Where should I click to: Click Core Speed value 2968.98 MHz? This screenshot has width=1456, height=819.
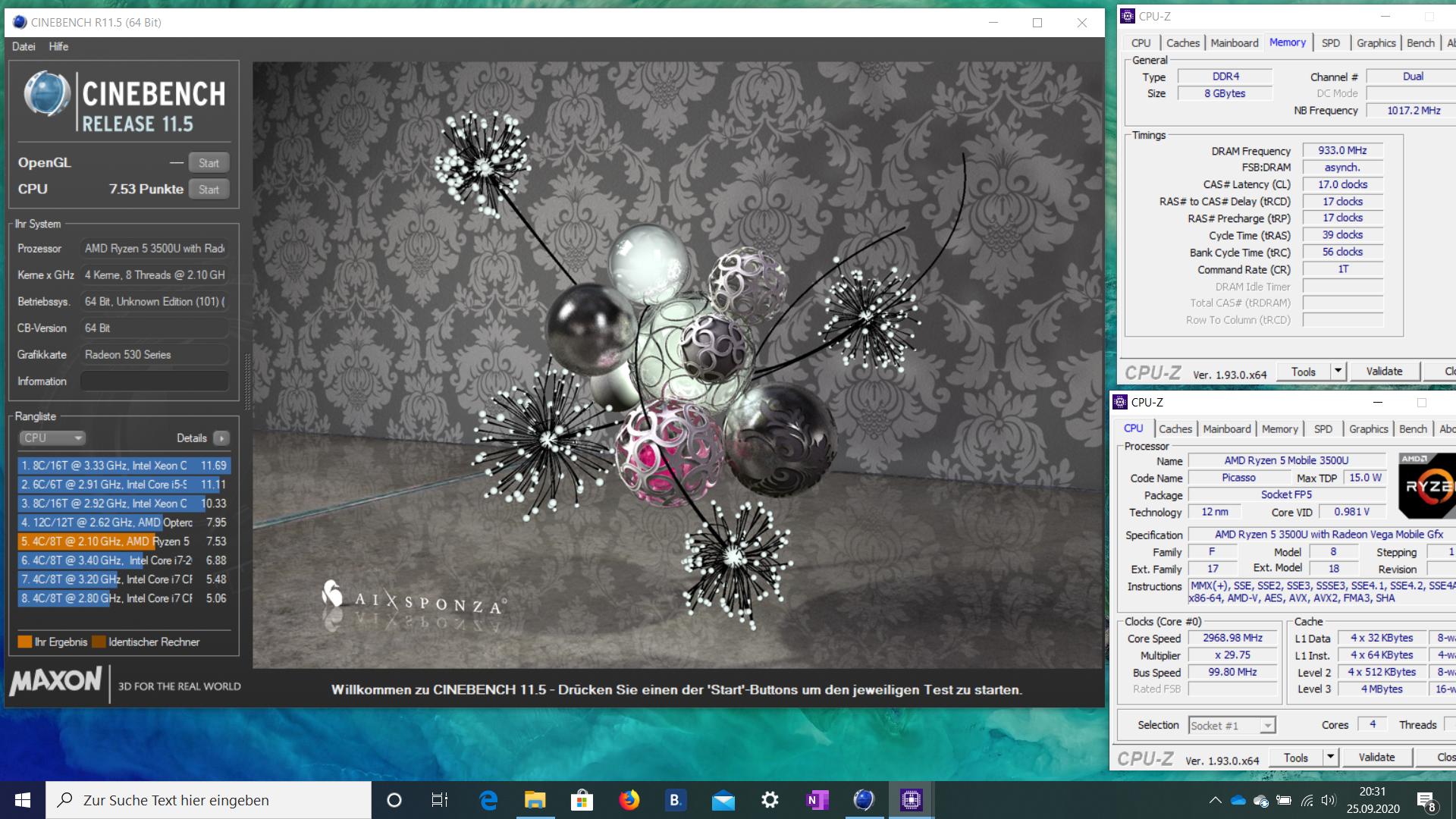point(1232,638)
